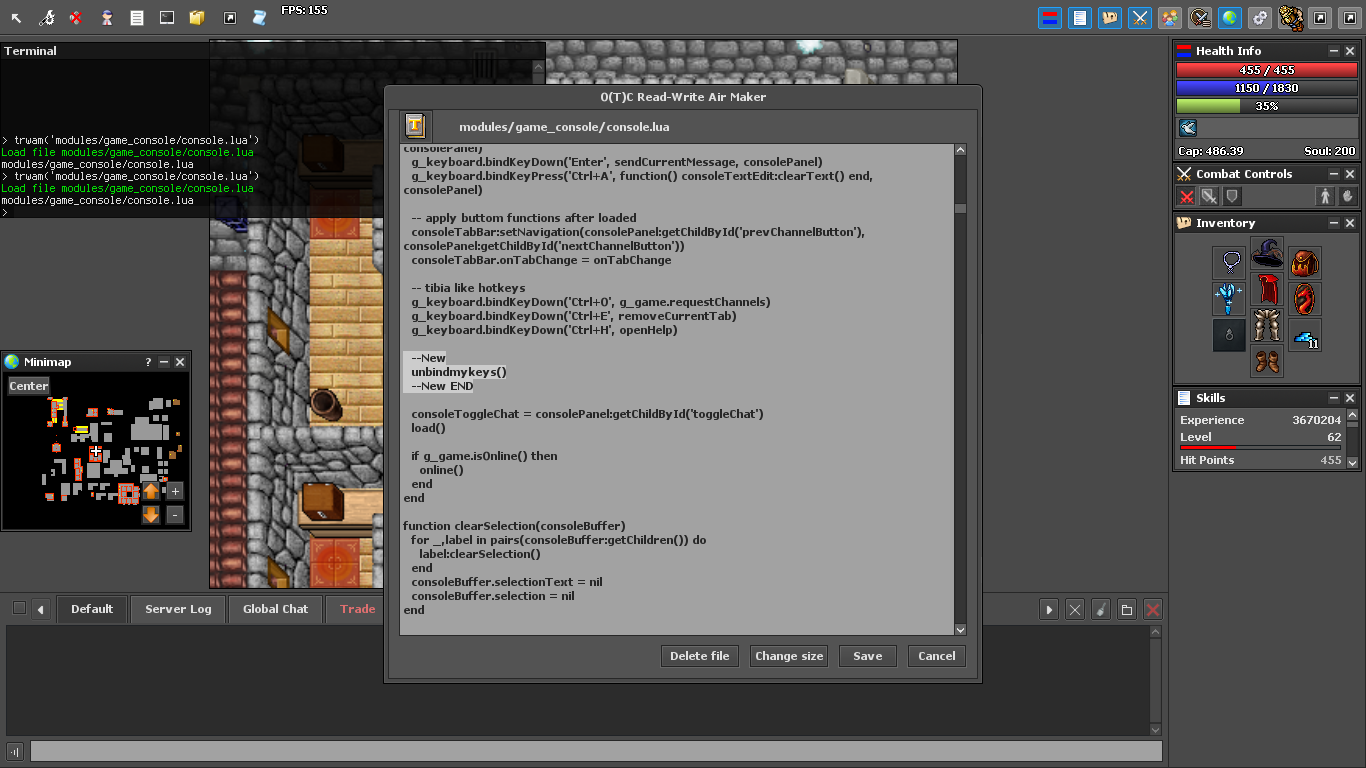The height and width of the screenshot is (768, 1366).
Task: Click the yellow T icon in file editor
Action: pos(416,126)
